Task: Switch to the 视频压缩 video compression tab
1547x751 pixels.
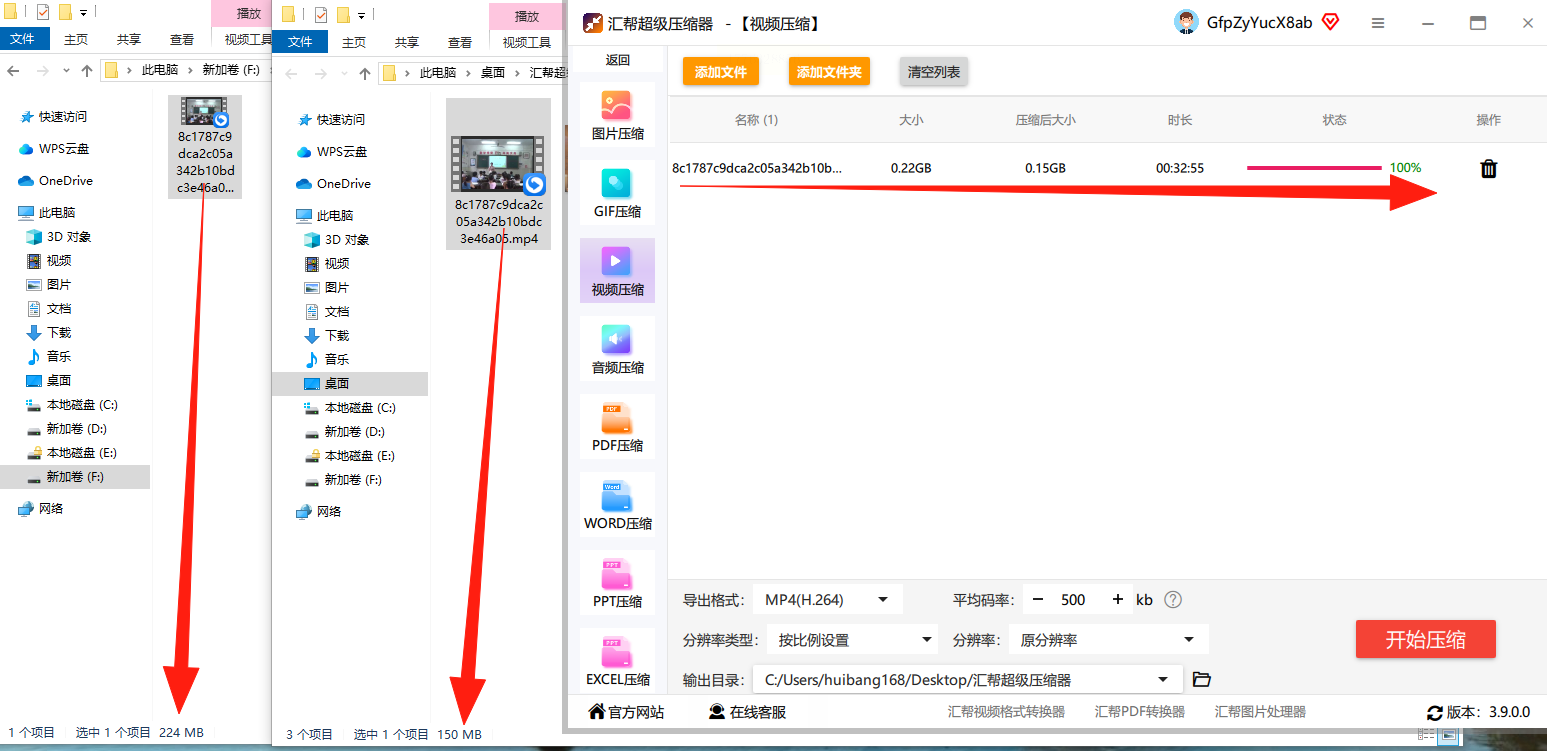Action: (617, 270)
